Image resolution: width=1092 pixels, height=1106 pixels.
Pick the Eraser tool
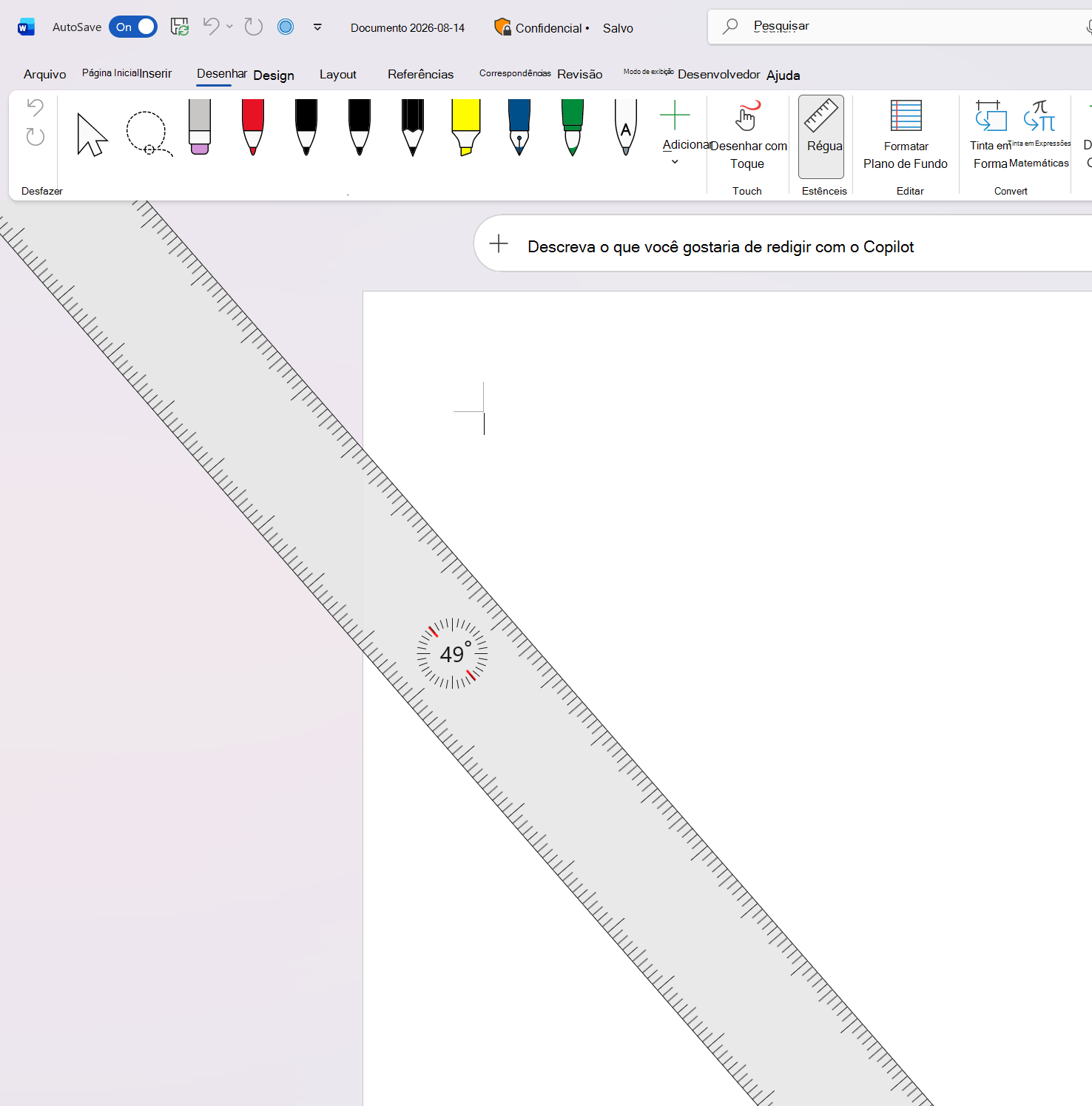[x=200, y=127]
